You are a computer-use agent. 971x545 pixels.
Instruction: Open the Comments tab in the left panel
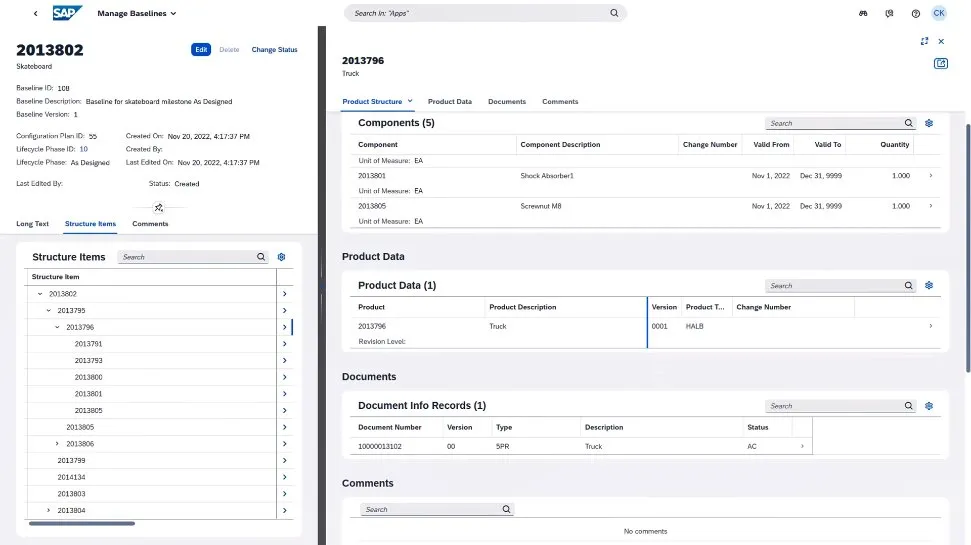click(150, 224)
